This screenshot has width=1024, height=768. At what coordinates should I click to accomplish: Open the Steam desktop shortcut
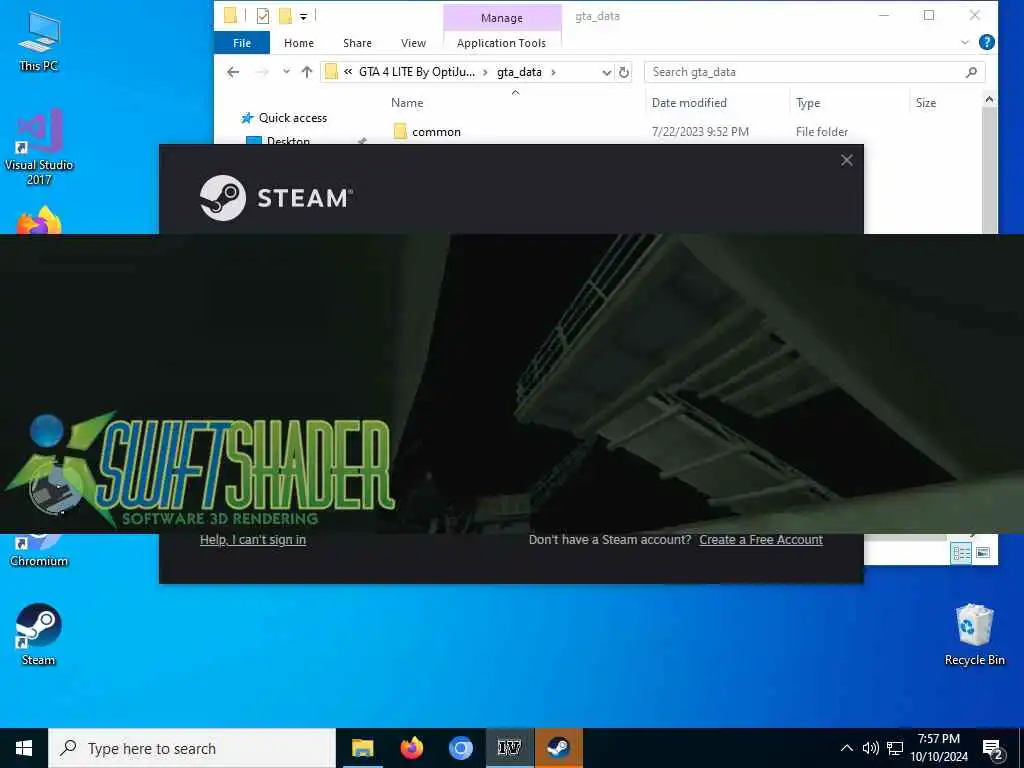point(39,633)
